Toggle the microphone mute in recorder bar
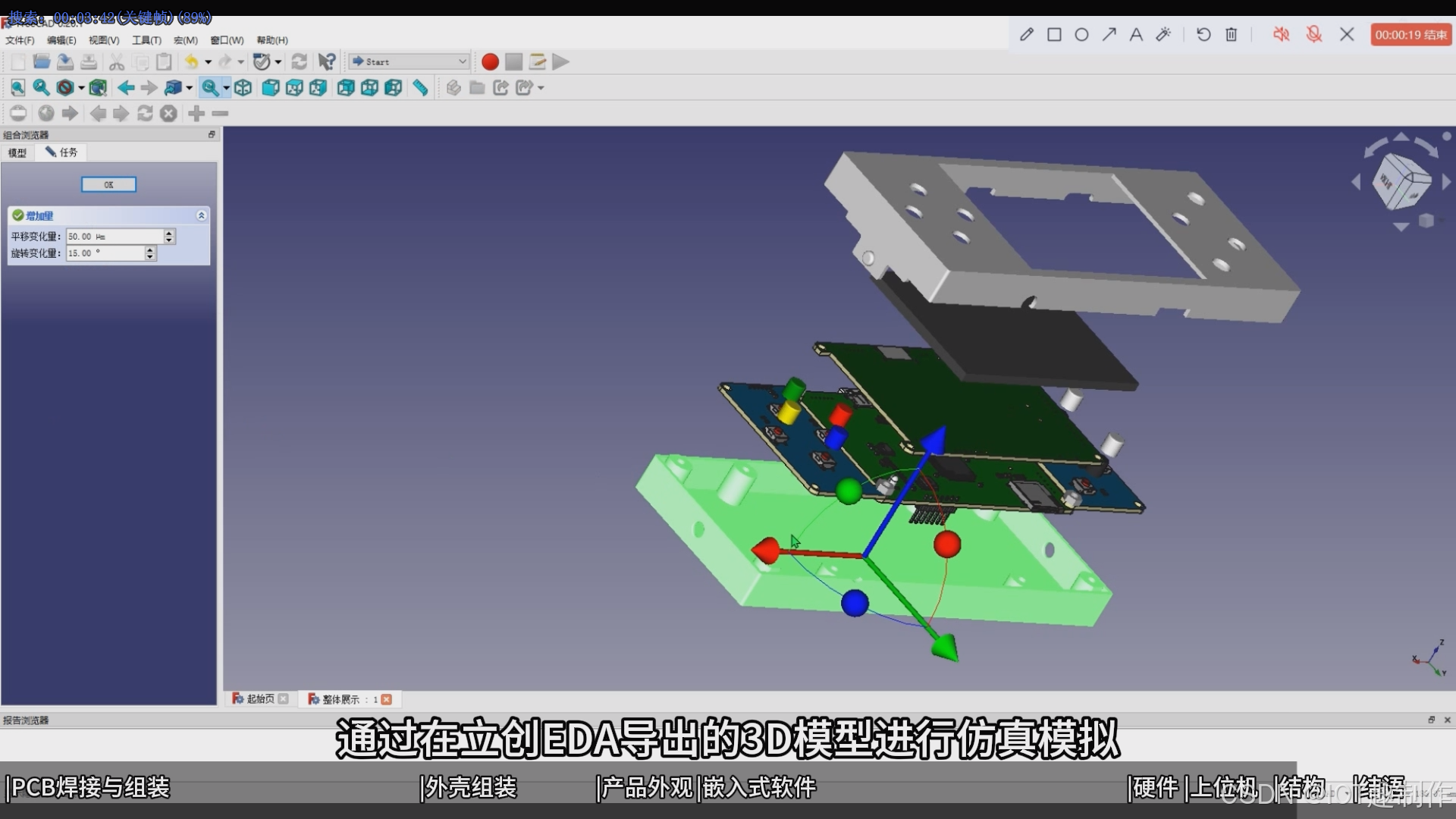The height and width of the screenshot is (819, 1456). (1314, 35)
